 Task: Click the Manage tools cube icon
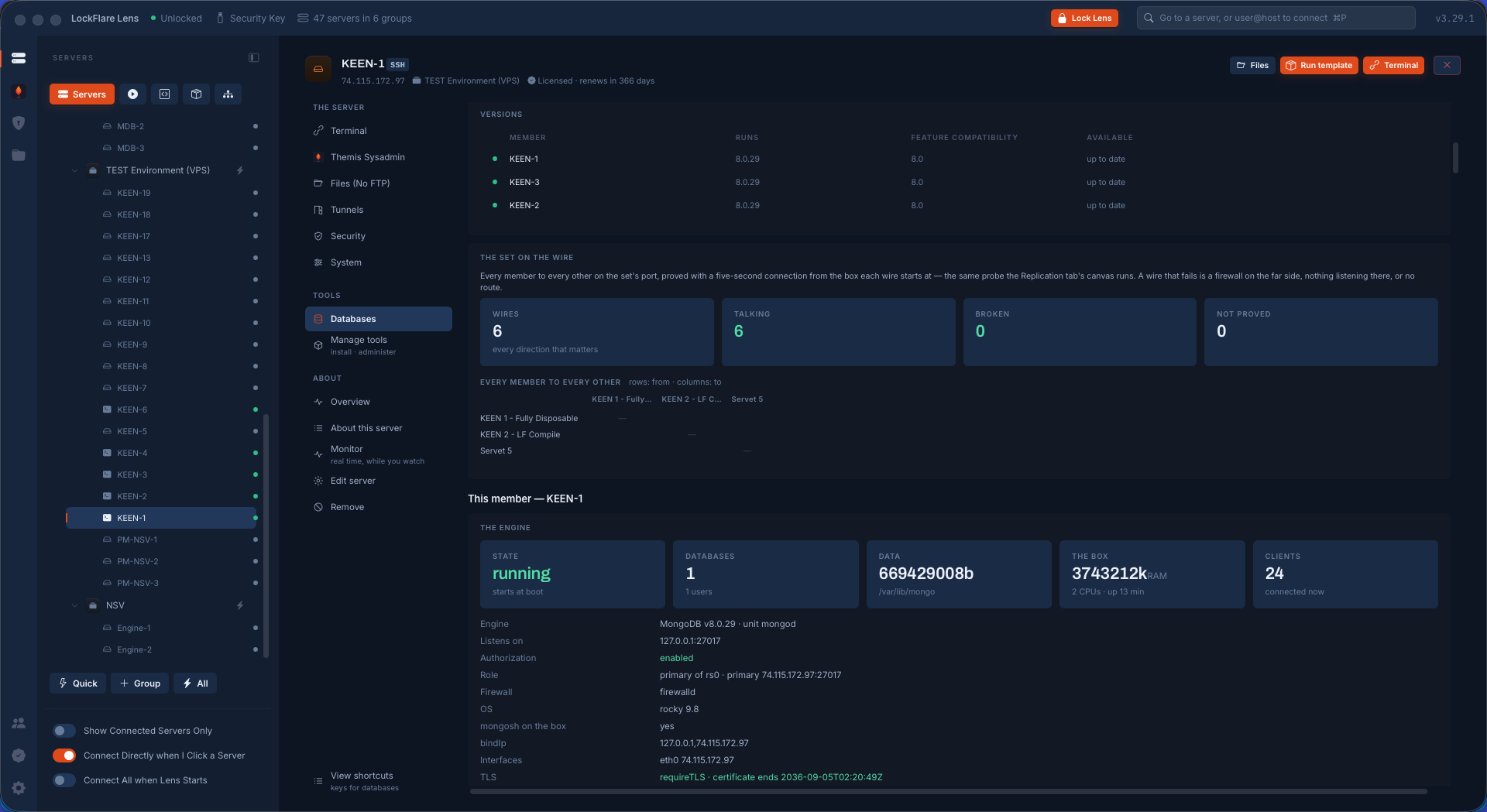coord(318,345)
